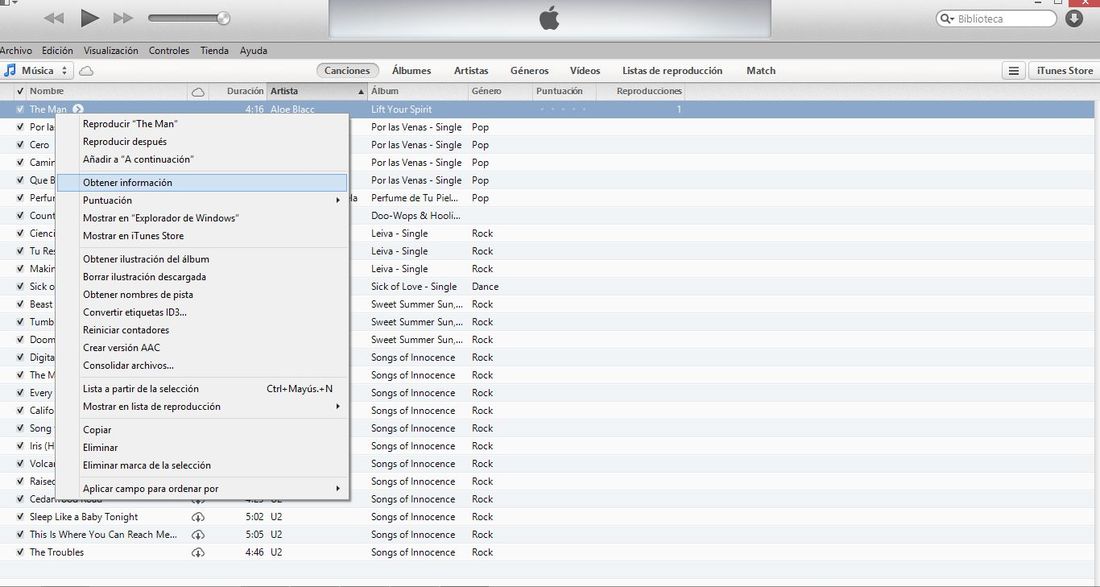Click the iCloud status column header
Screen dimensions: 1100x587
click(x=198, y=91)
